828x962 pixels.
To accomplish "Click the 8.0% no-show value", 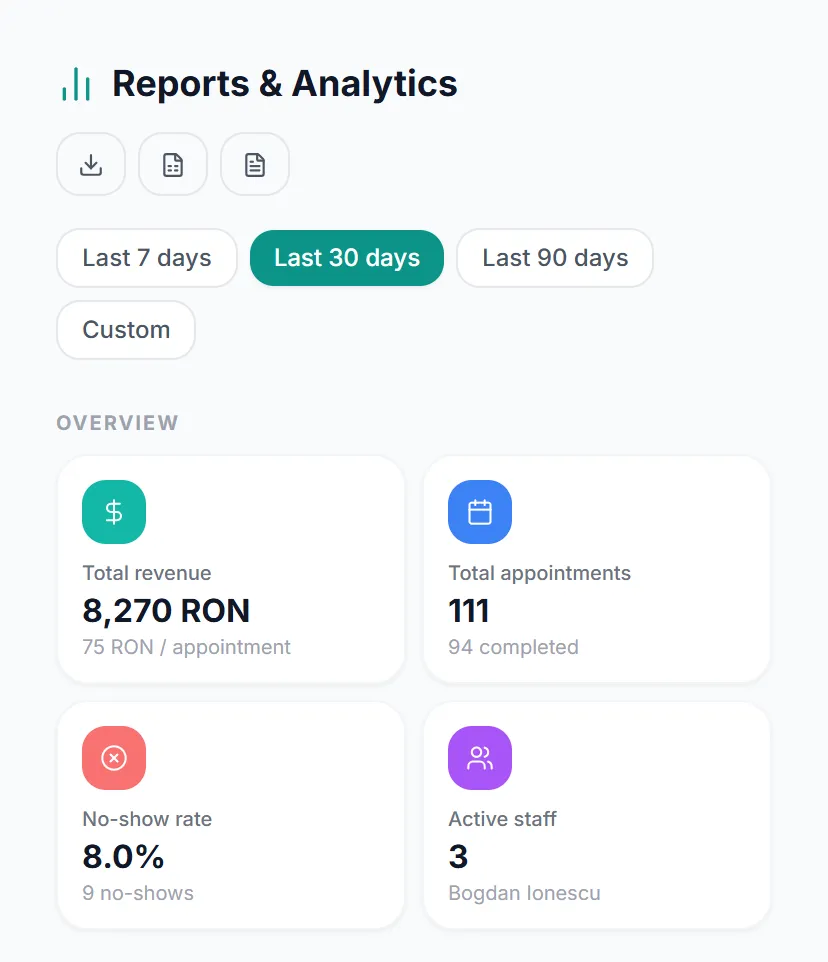I will [x=123, y=856].
